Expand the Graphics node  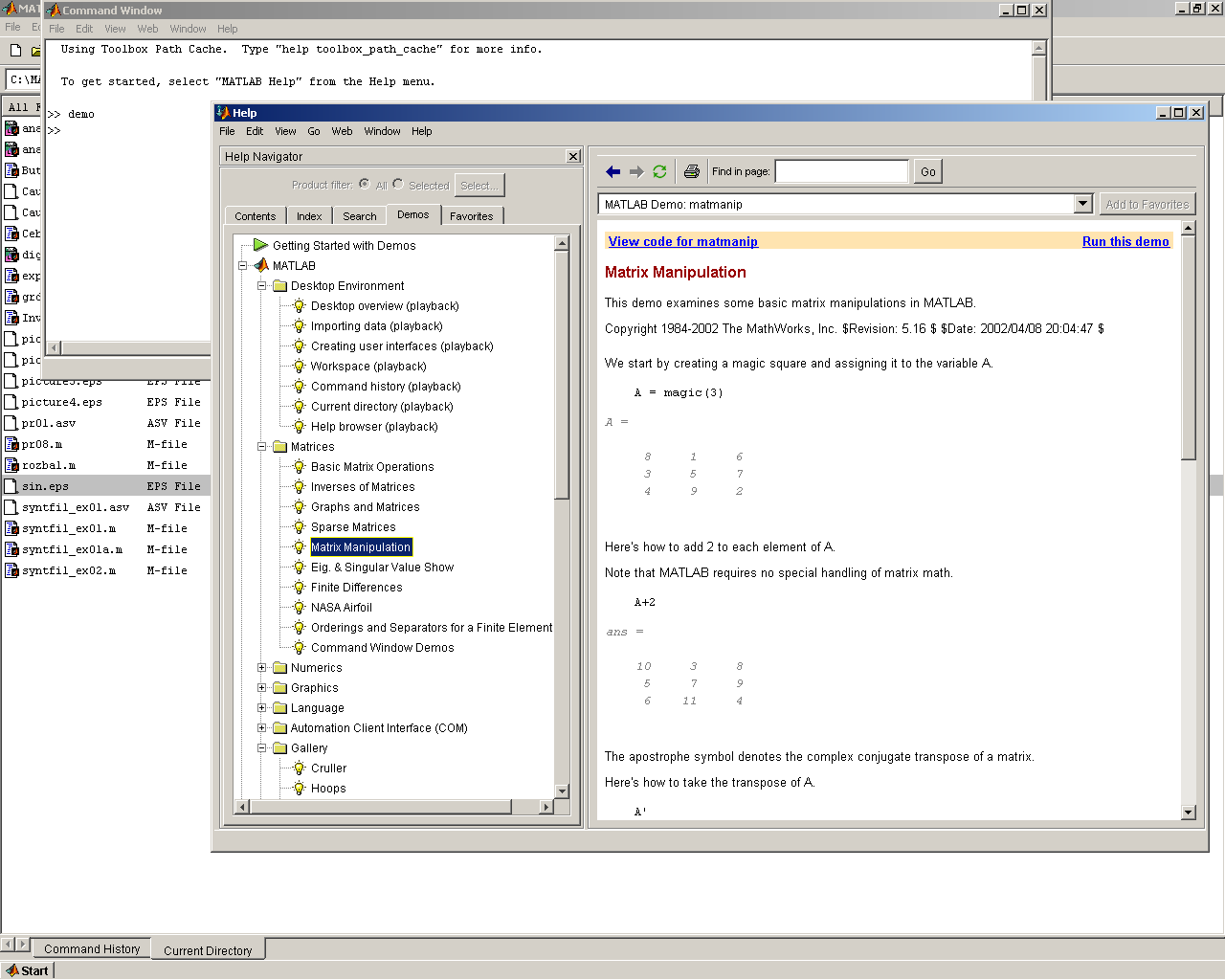click(261, 687)
